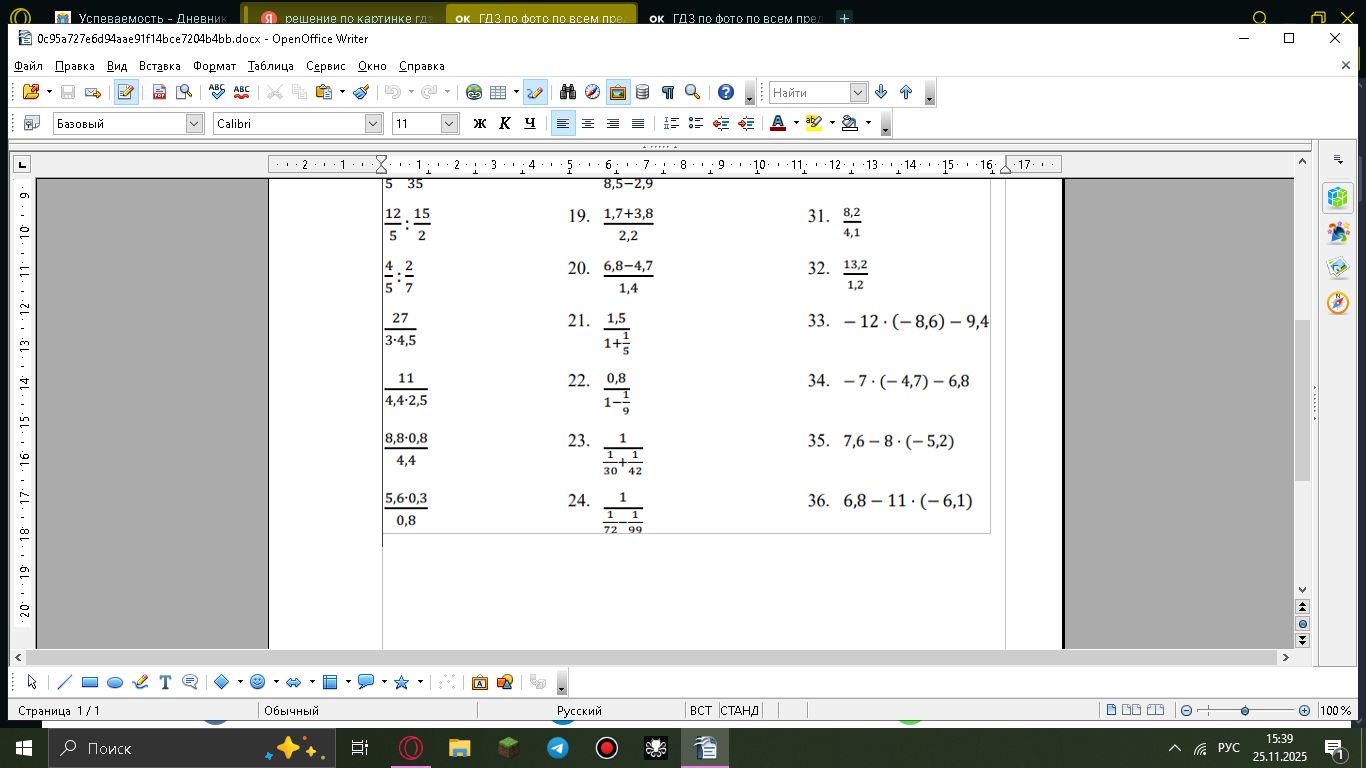Find next occurrence with down arrow
The height and width of the screenshot is (768, 1366).
pos(881,92)
